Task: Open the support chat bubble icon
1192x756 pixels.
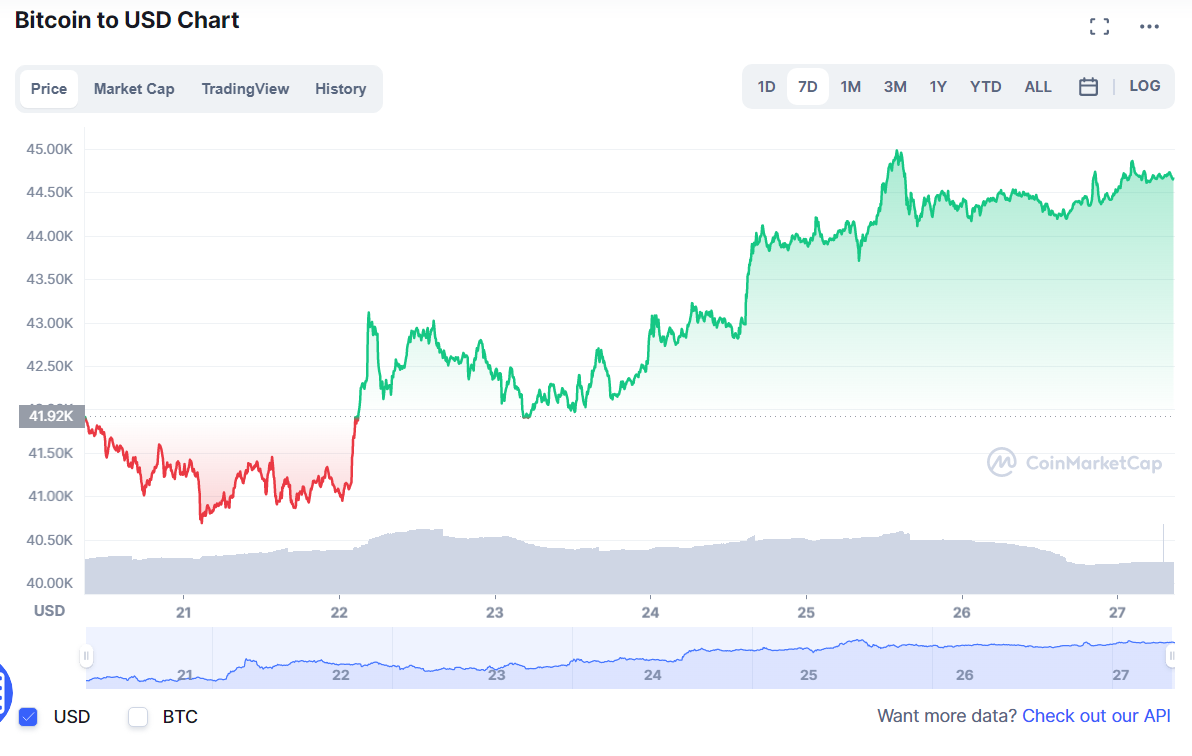Action: click(x=6, y=690)
